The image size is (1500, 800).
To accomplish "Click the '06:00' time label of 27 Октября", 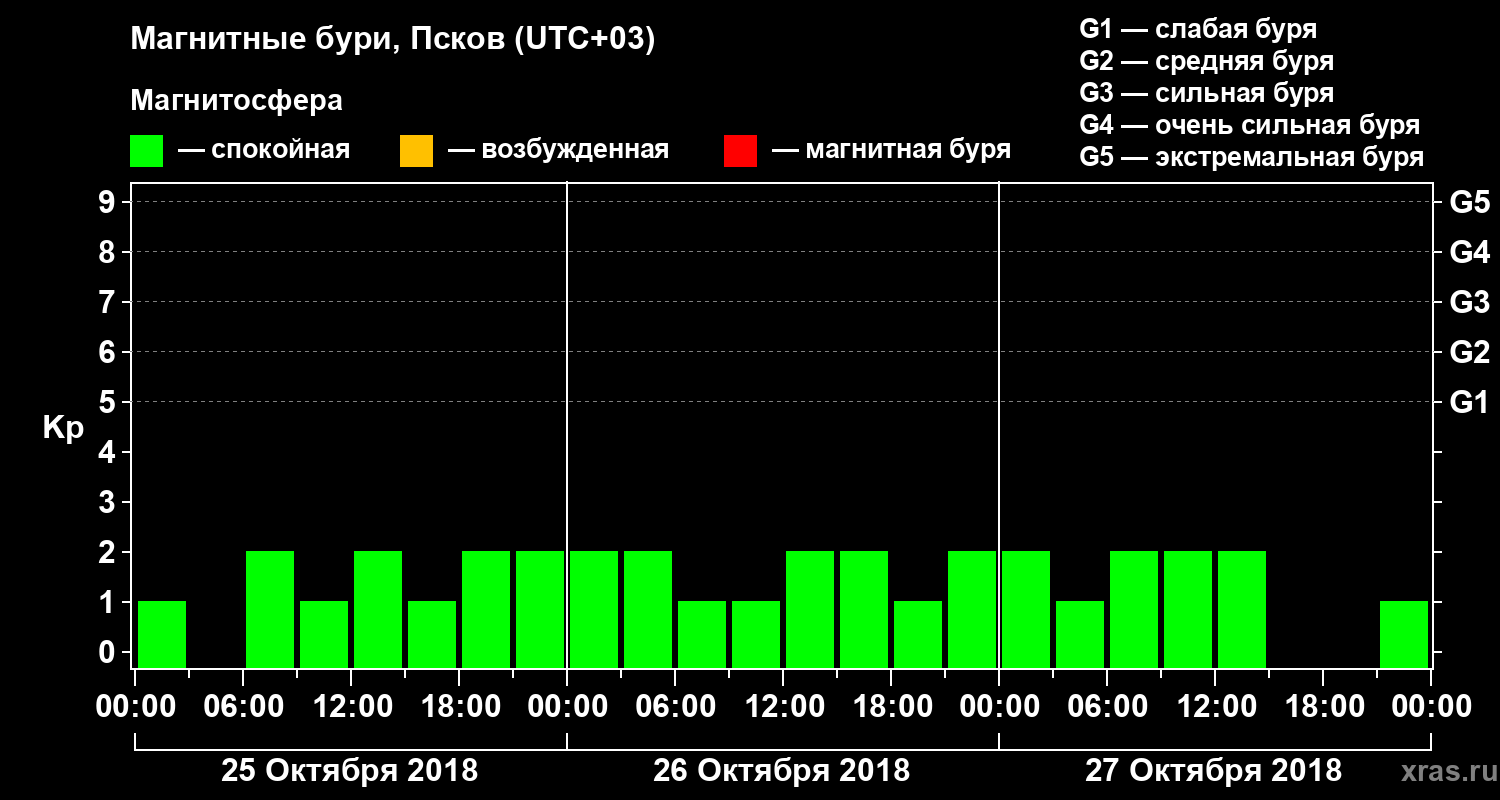I will coord(1109,706).
